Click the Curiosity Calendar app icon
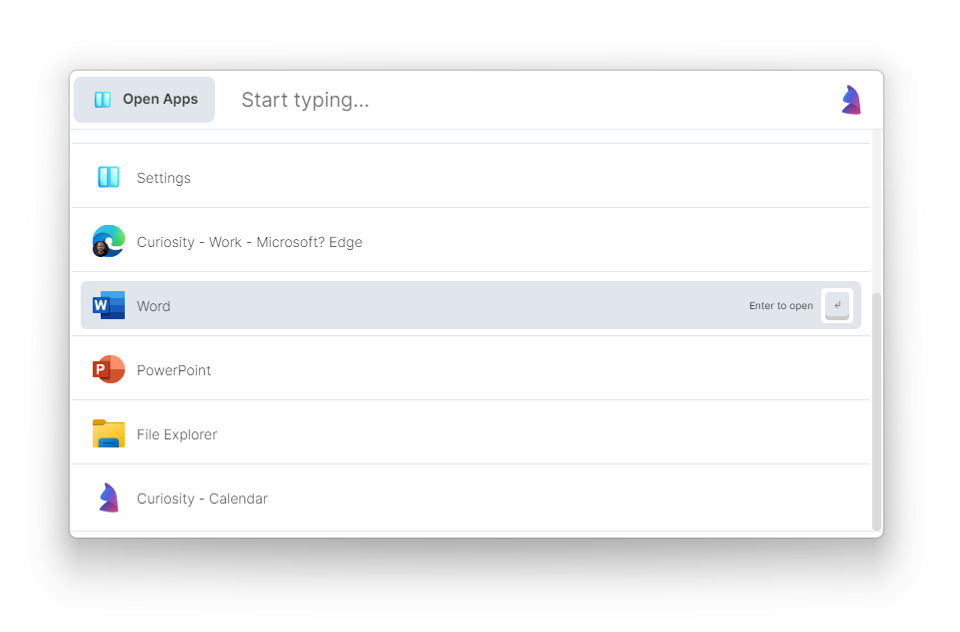Viewport: 960px width, 632px height. [x=108, y=497]
